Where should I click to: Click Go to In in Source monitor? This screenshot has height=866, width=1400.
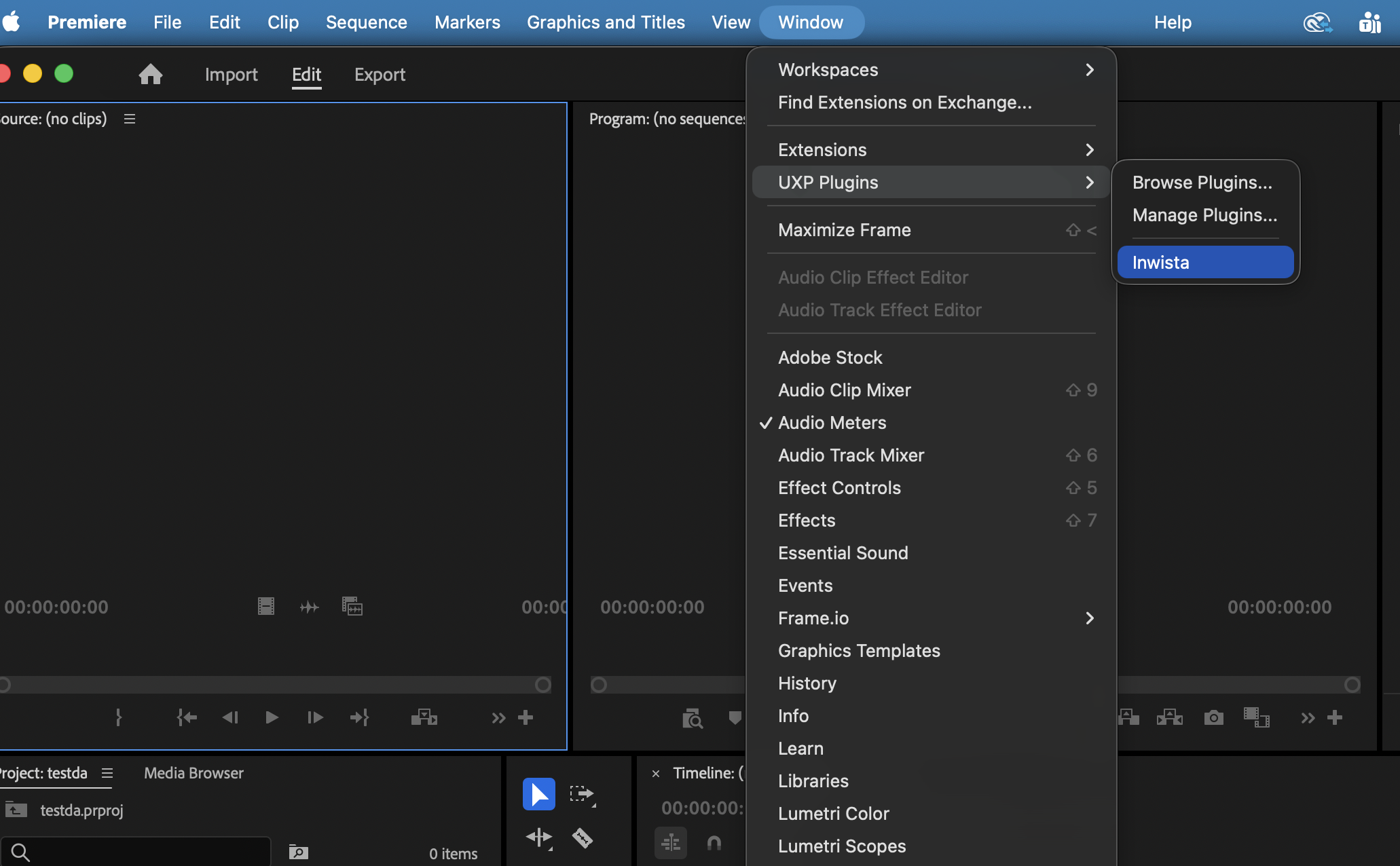point(187,717)
